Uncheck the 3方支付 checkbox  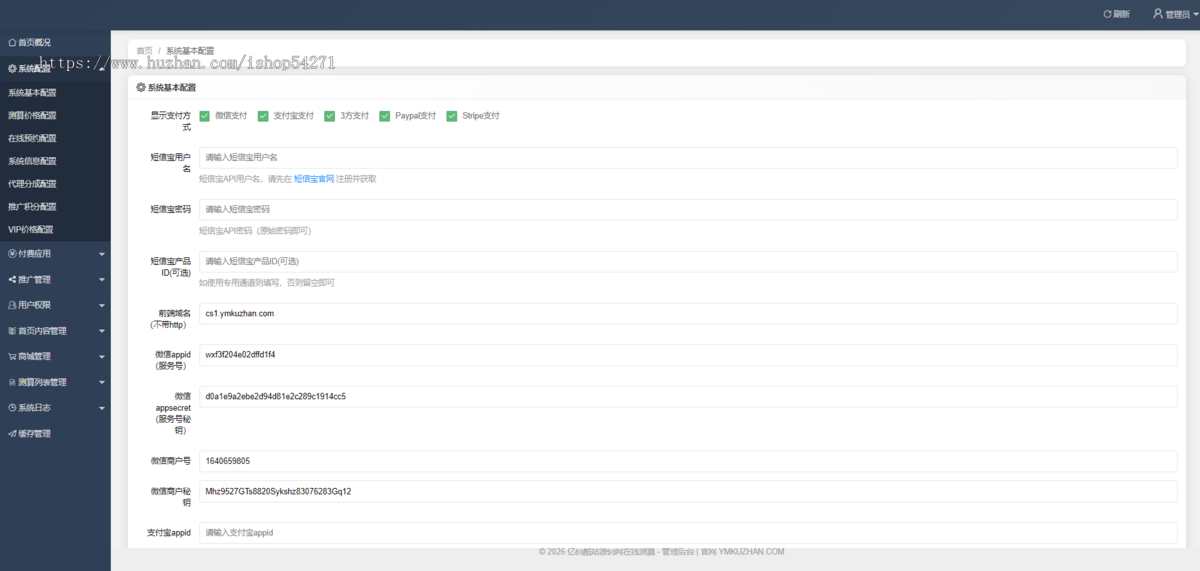[x=330, y=116]
